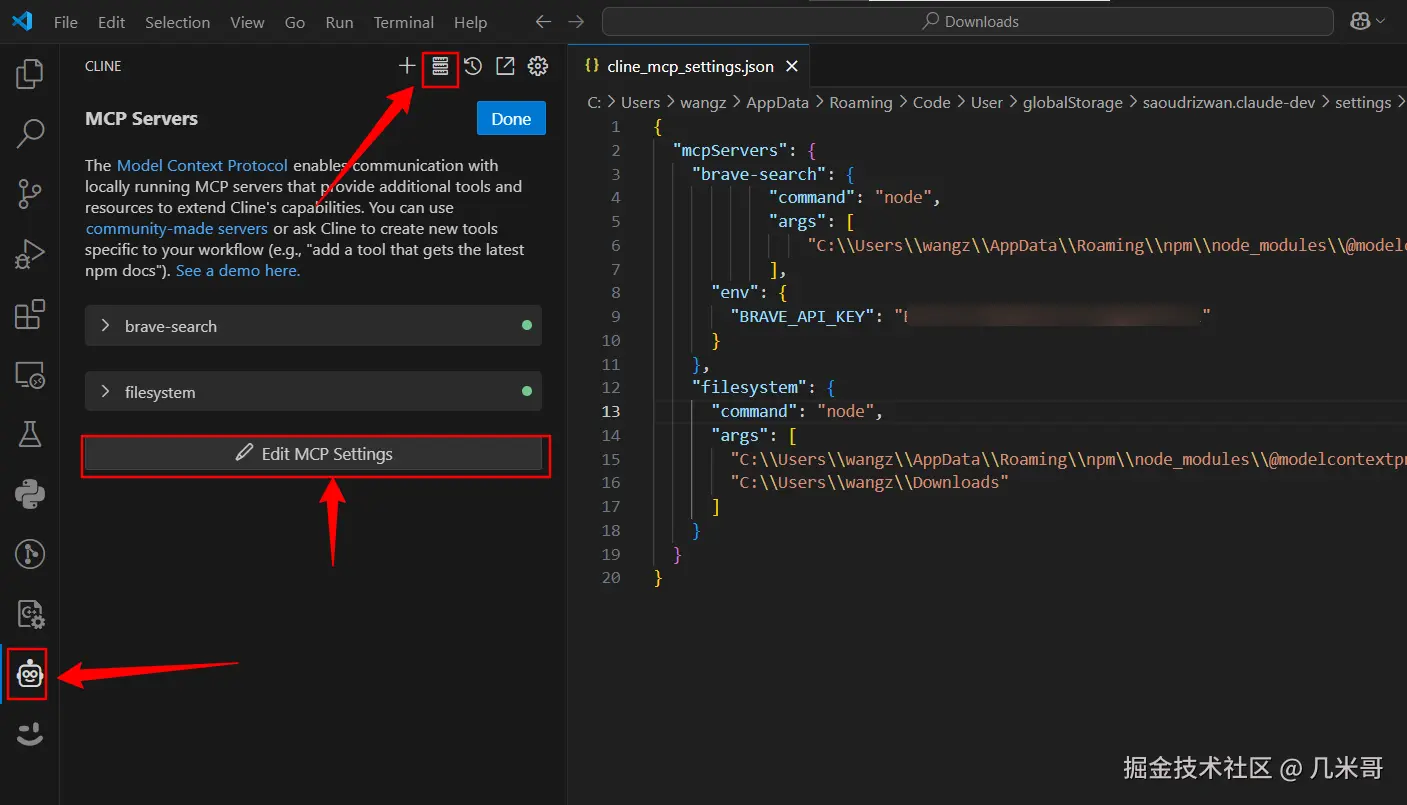The height and width of the screenshot is (805, 1407).
Task: Open the Explorer view in activity bar
Action: point(30,73)
